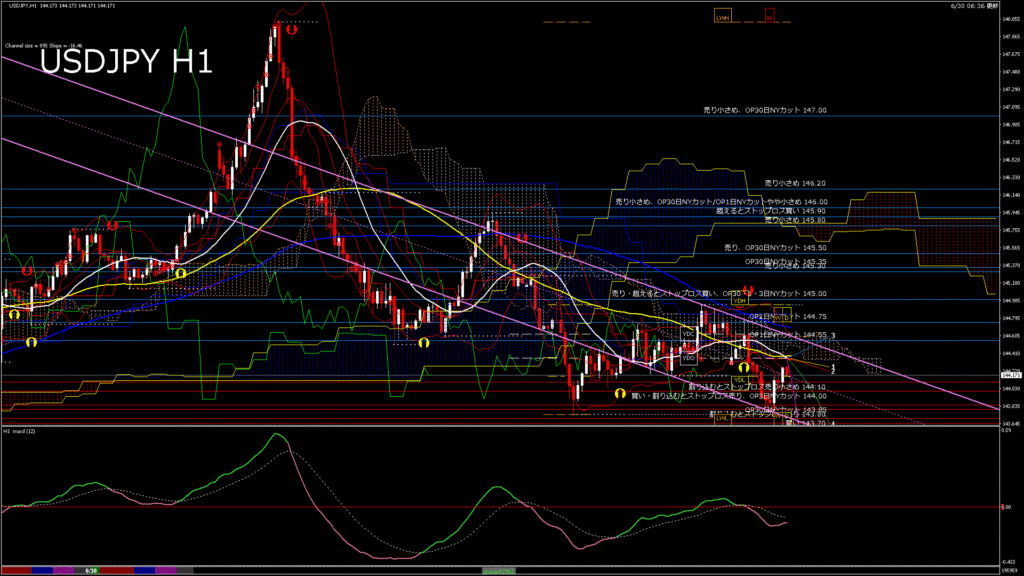The width and height of the screenshot is (1024, 576).
Task: Click the 'H1 macd (12)' indicator label
Action: coord(20,432)
